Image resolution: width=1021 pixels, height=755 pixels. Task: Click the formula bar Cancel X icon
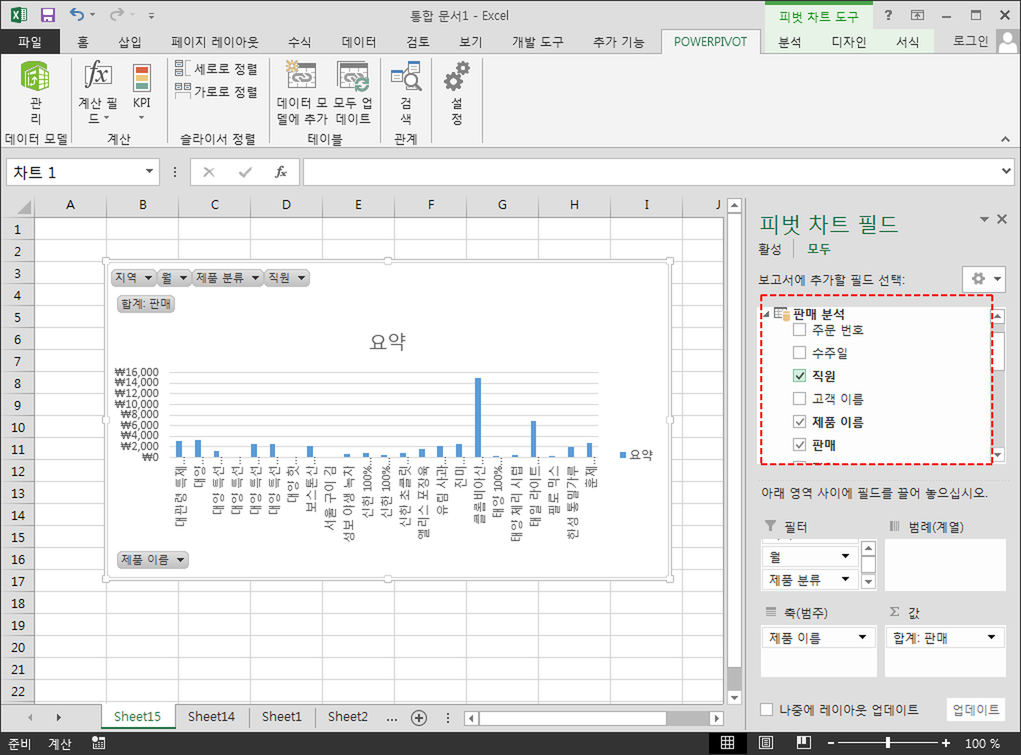[x=208, y=172]
